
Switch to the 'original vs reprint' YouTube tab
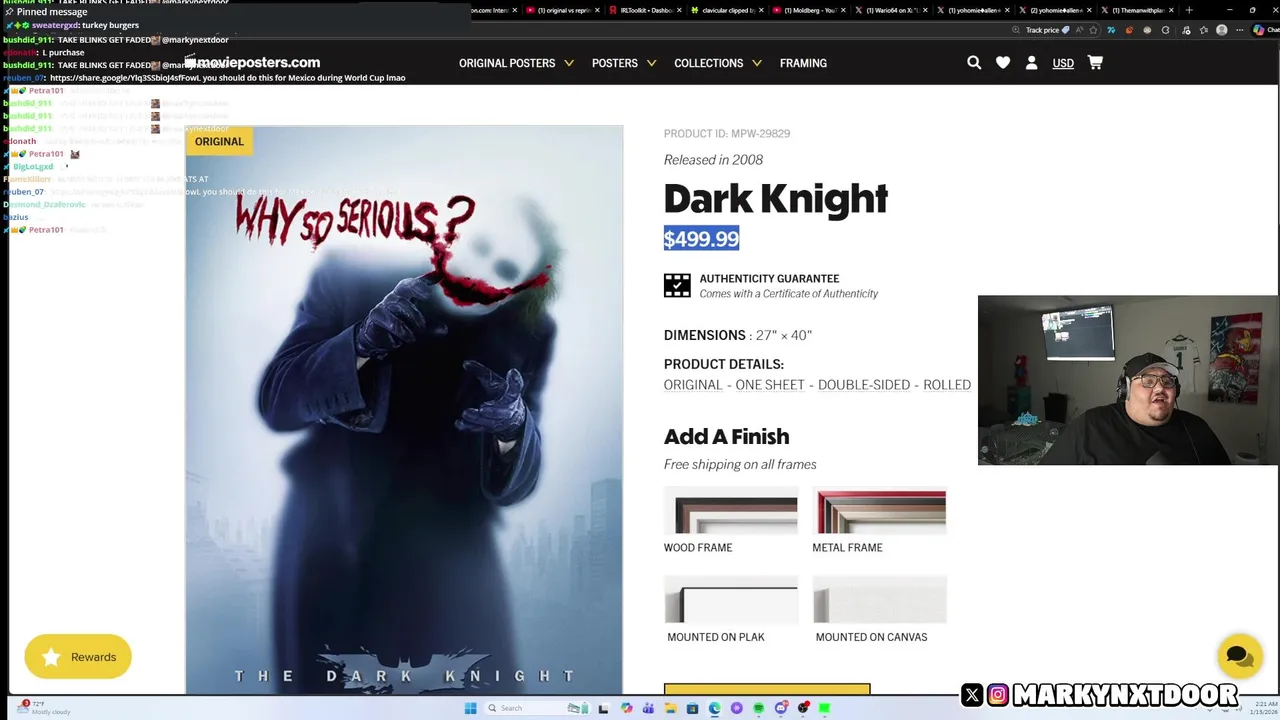[x=560, y=10]
